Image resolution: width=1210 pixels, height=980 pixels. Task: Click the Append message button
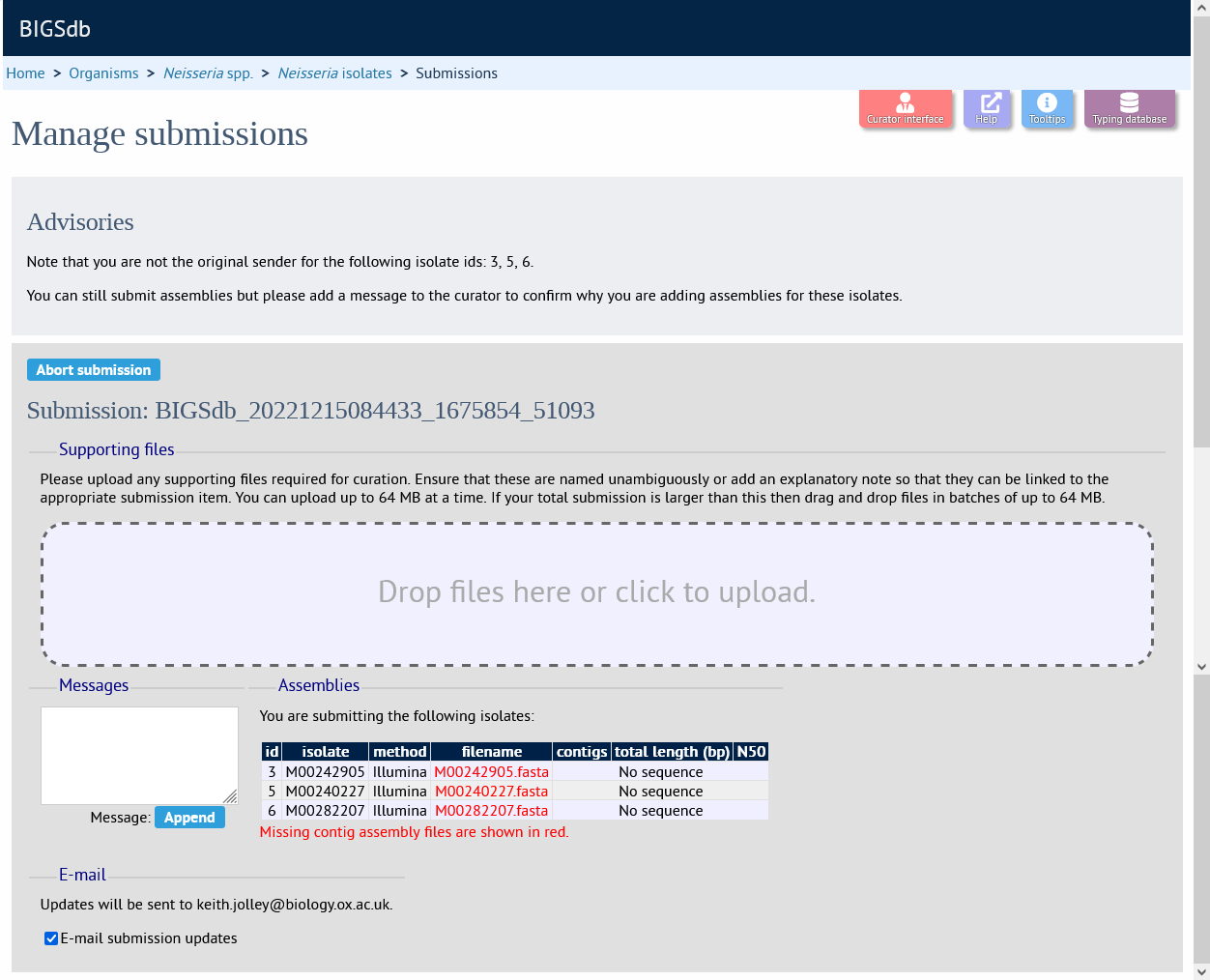[189, 818]
